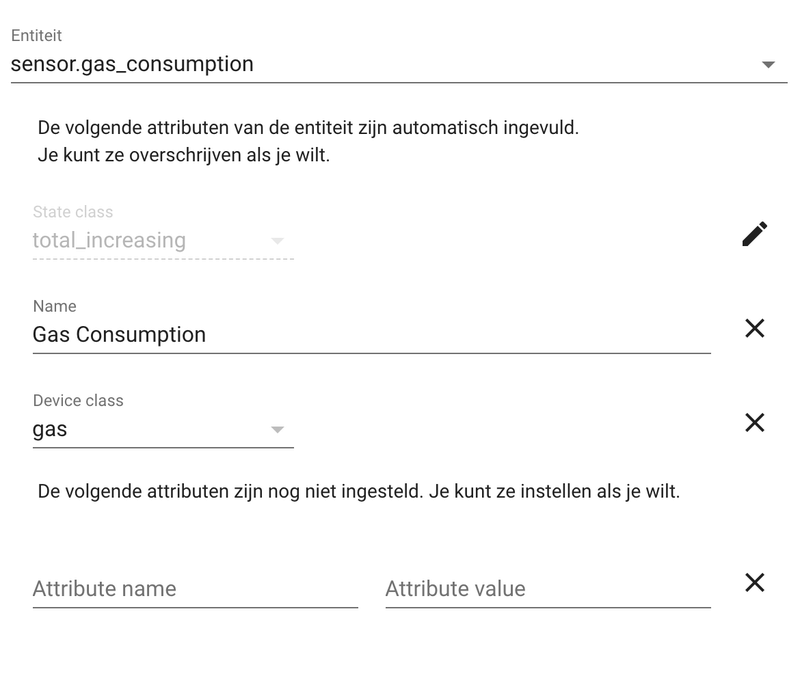Click the State class label
Viewport: 800px width, 674px height.
click(x=73, y=212)
